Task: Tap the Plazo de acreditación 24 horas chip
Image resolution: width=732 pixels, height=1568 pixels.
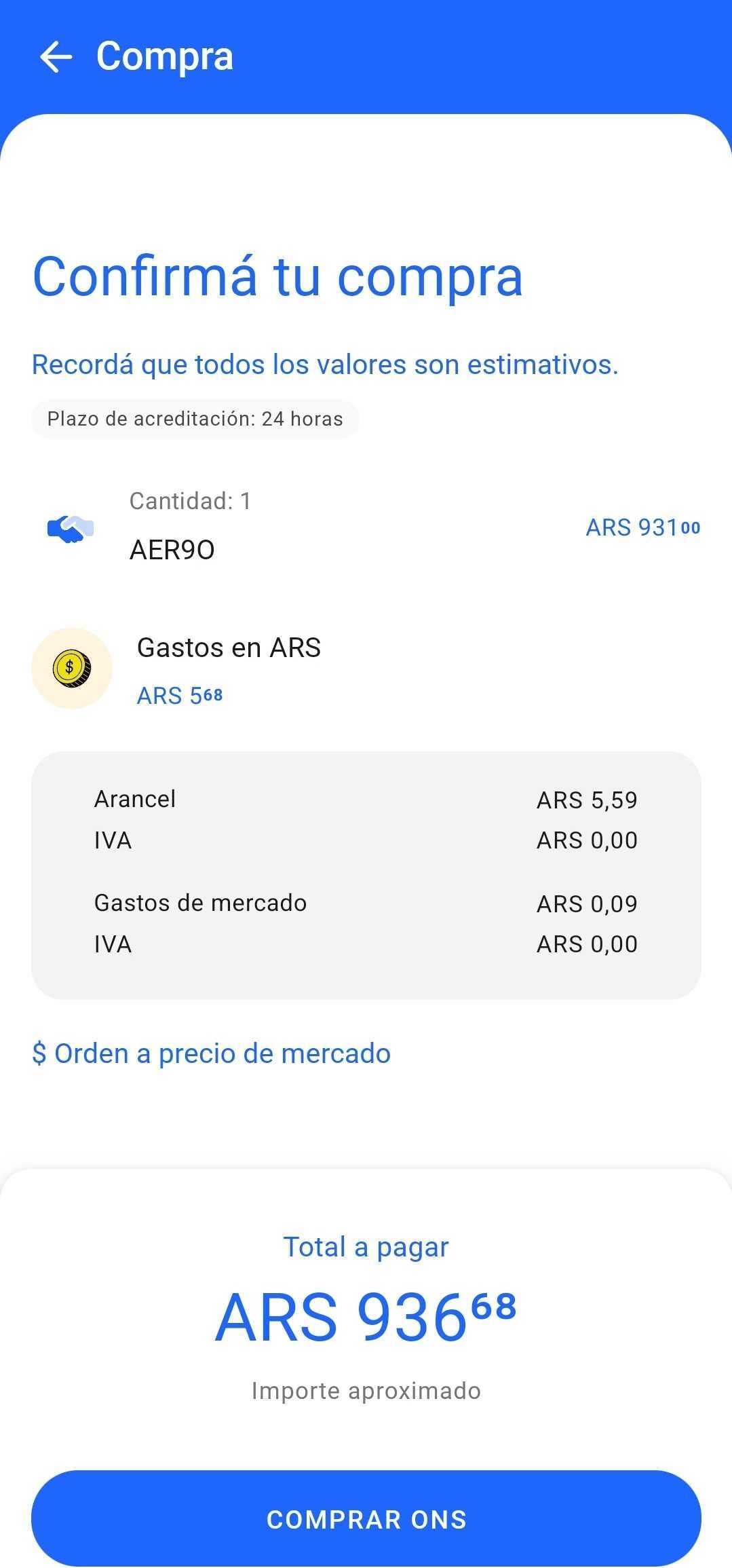Action: [195, 419]
